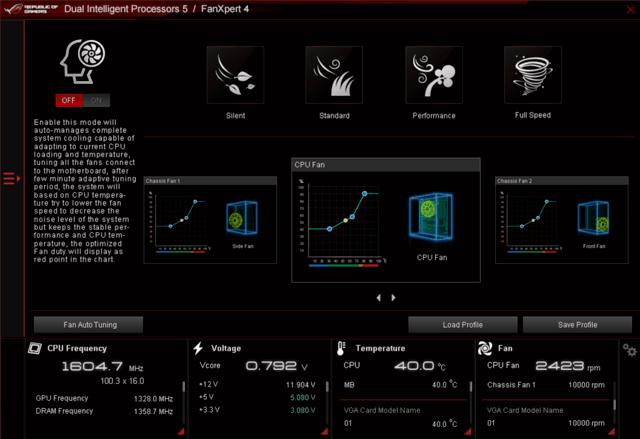Click the DRAM Frequency row
Image resolution: width=640 pixels, height=439 pixels.
(x=104, y=411)
